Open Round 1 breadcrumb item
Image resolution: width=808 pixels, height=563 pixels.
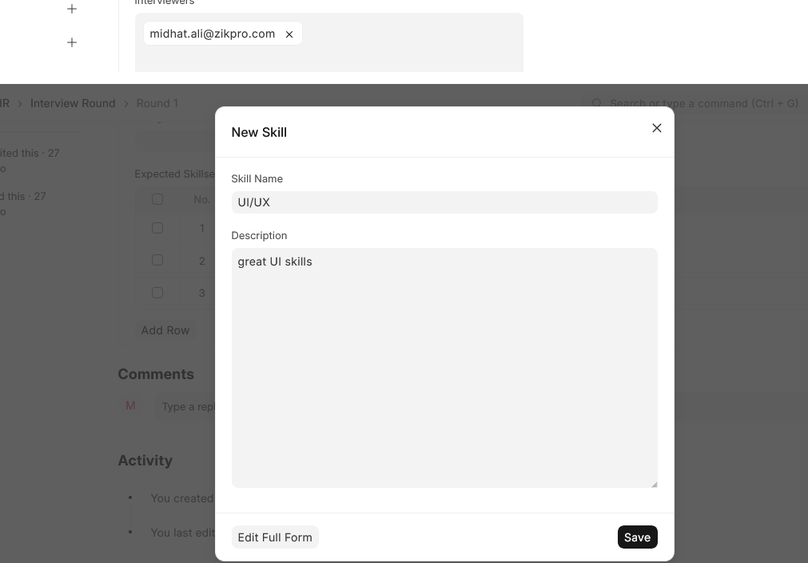[157, 103]
